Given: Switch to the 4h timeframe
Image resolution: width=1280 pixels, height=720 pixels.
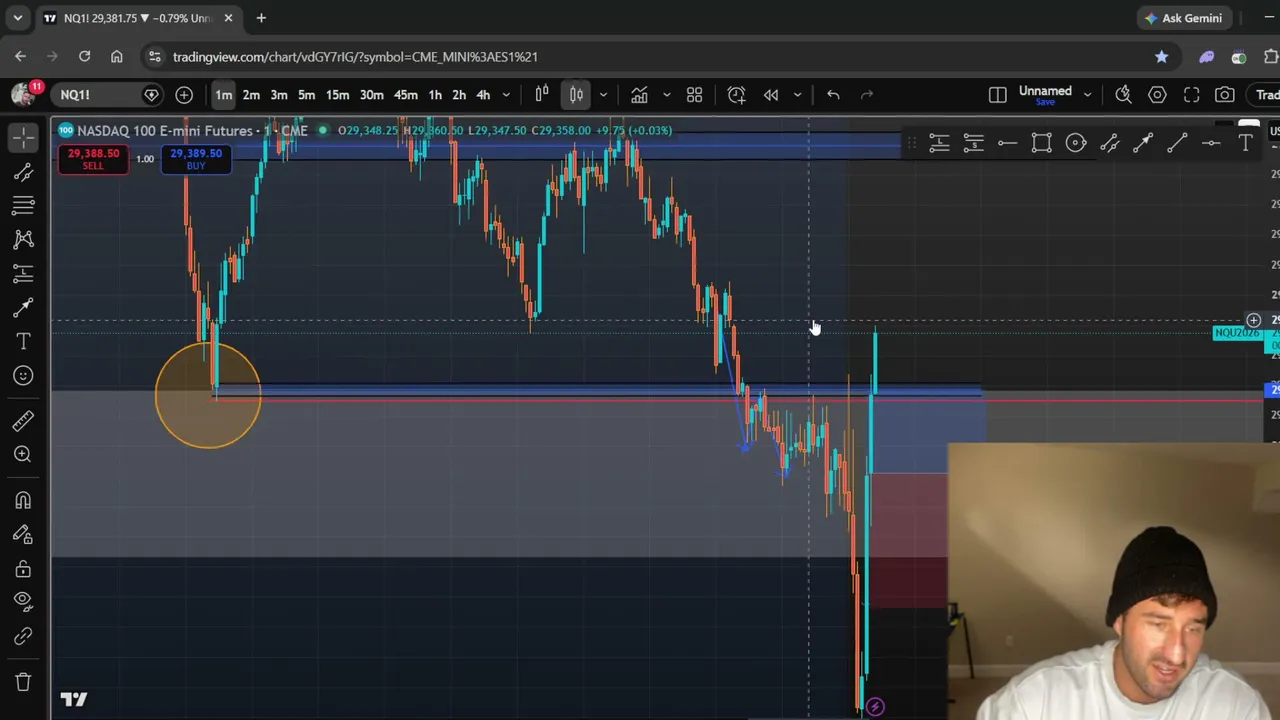Looking at the screenshot, I should pyautogui.click(x=483, y=95).
